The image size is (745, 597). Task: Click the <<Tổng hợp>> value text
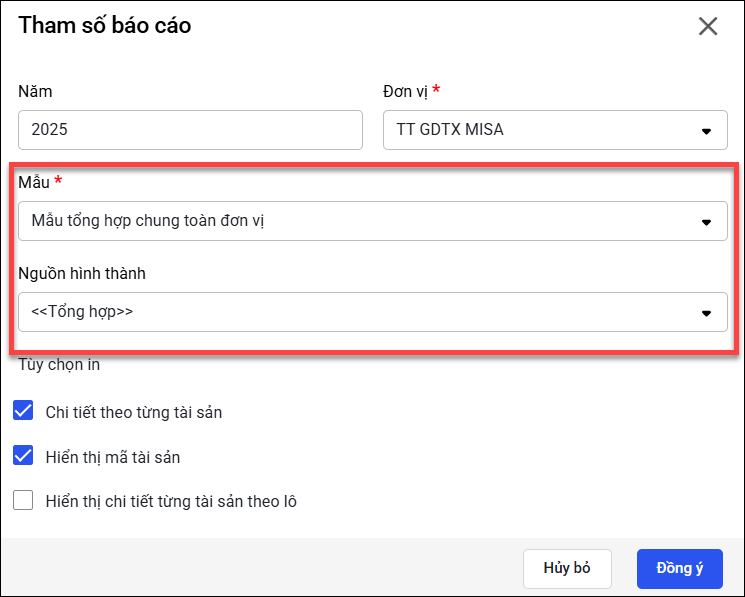tap(82, 312)
